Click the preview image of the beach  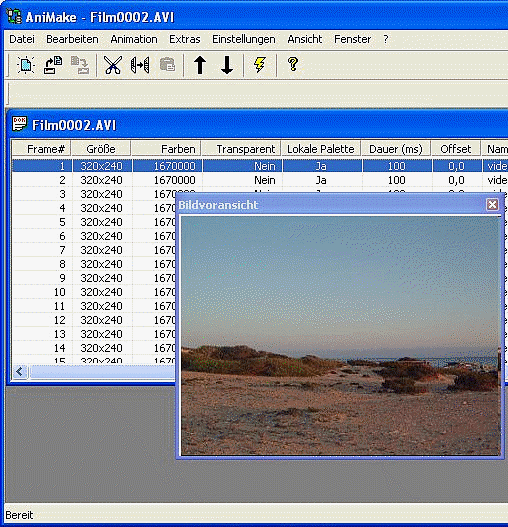341,336
